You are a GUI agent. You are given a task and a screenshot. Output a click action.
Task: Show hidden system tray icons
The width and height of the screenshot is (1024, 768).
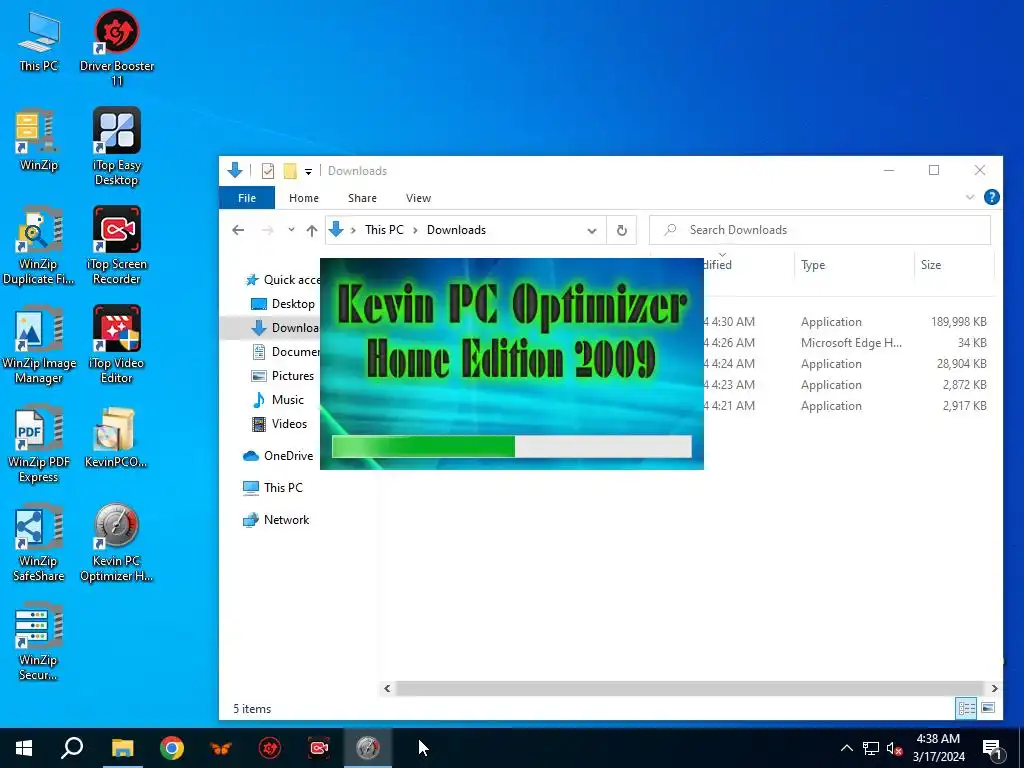[846, 748]
